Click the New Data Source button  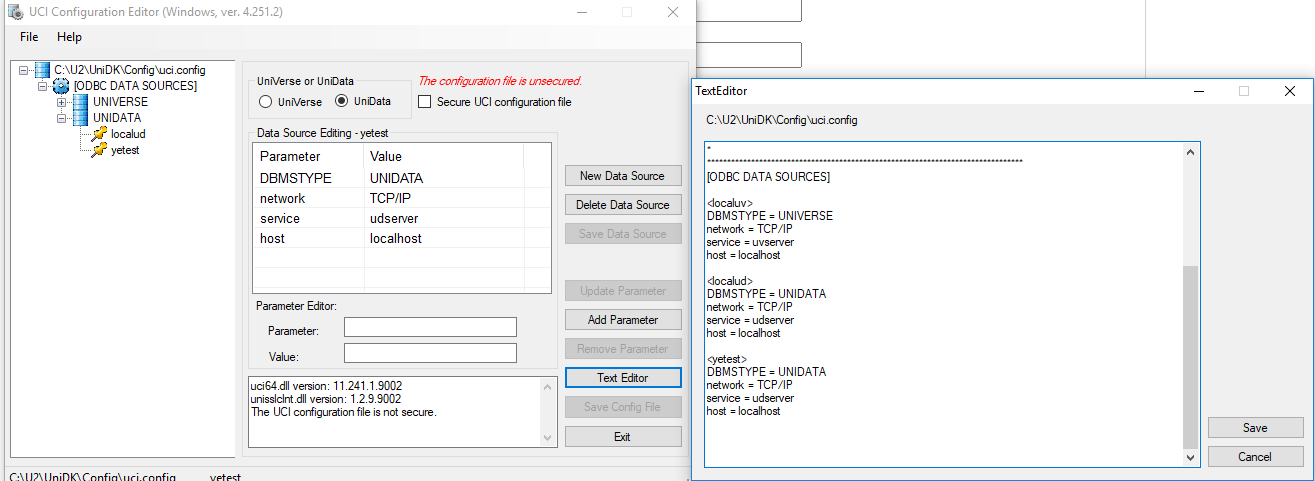pyautogui.click(x=622, y=176)
